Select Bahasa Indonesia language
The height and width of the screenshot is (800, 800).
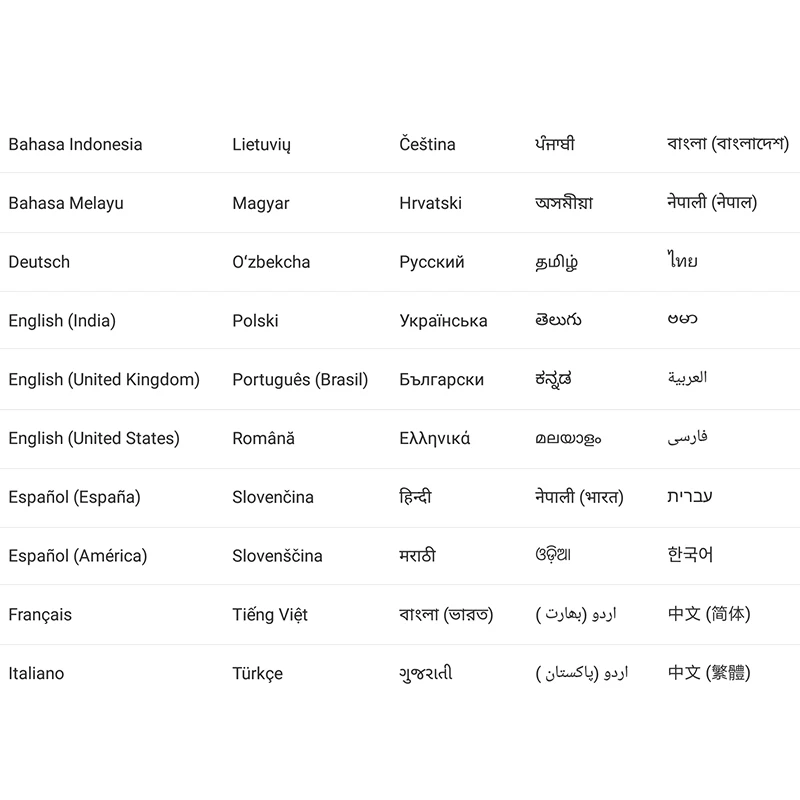pos(75,144)
